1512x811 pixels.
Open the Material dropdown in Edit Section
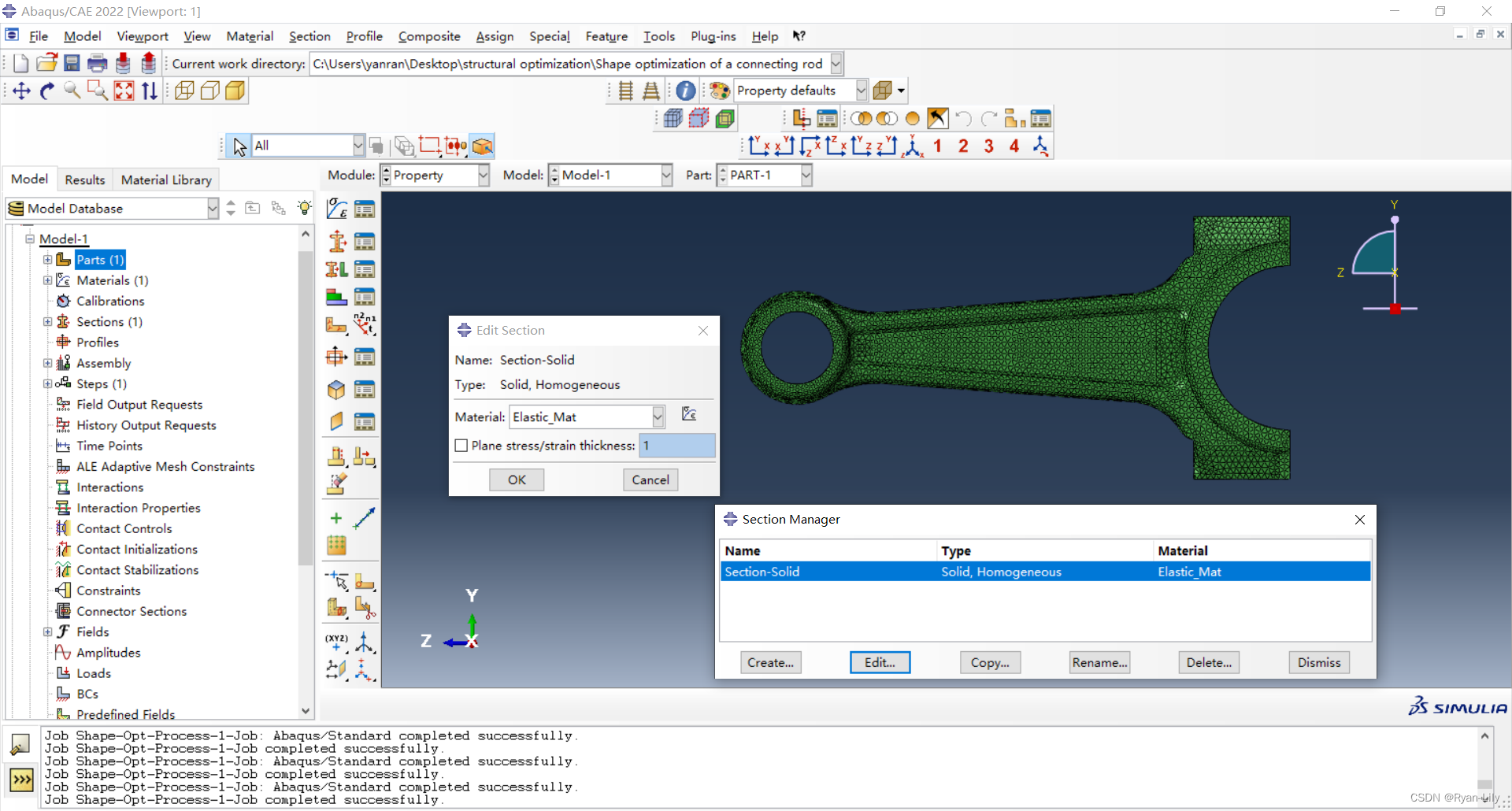tap(658, 417)
